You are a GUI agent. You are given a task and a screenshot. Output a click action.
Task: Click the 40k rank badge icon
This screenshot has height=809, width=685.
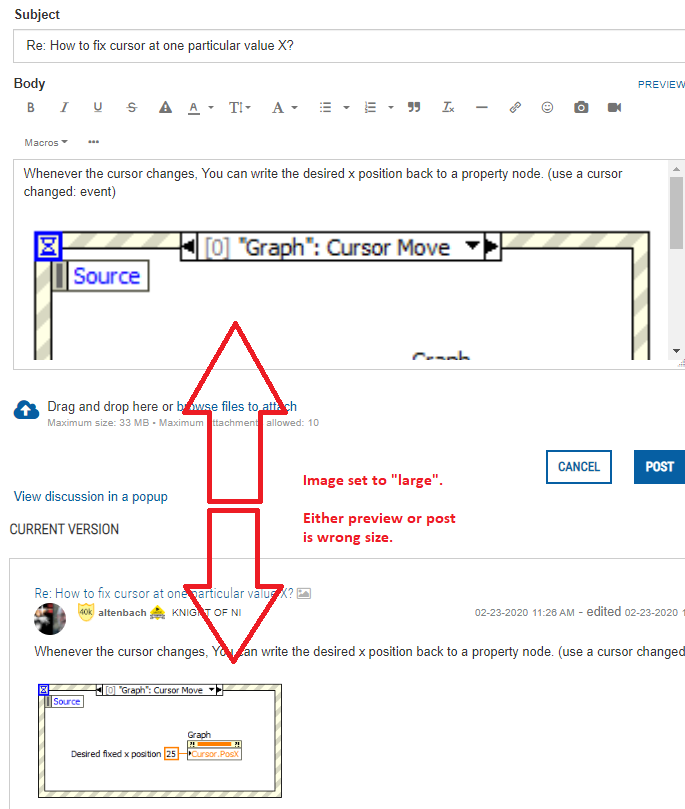[86, 612]
